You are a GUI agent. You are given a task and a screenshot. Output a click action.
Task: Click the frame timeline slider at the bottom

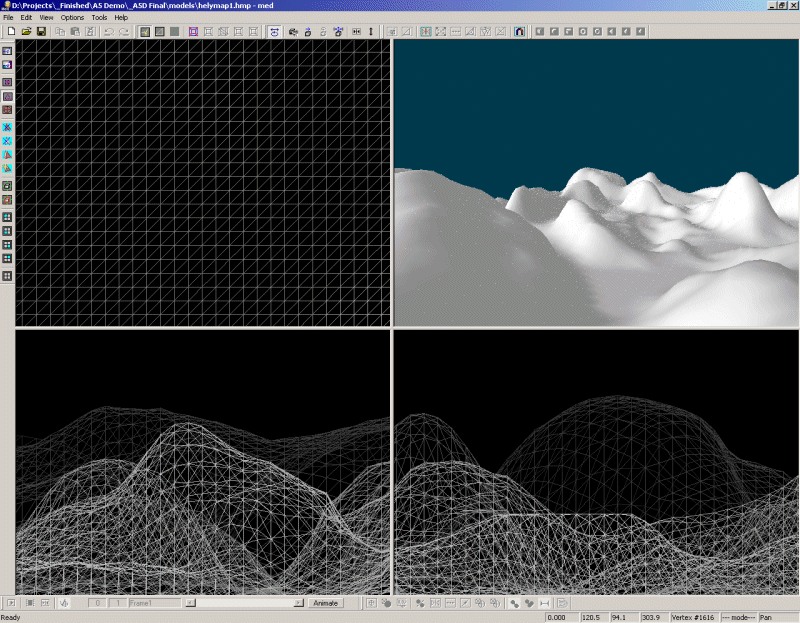[x=245, y=603]
